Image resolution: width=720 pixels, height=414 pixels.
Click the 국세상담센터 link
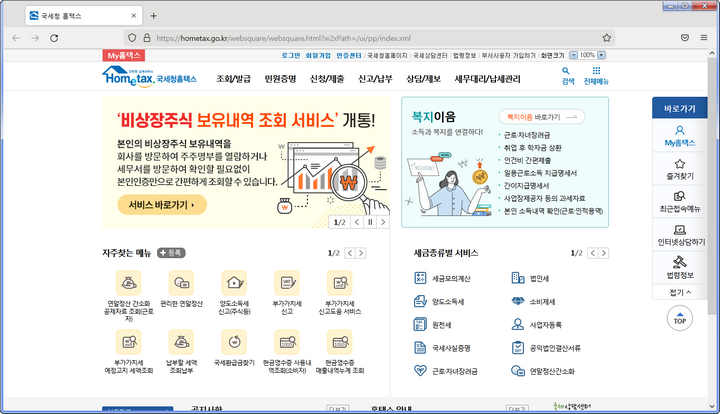coord(430,55)
